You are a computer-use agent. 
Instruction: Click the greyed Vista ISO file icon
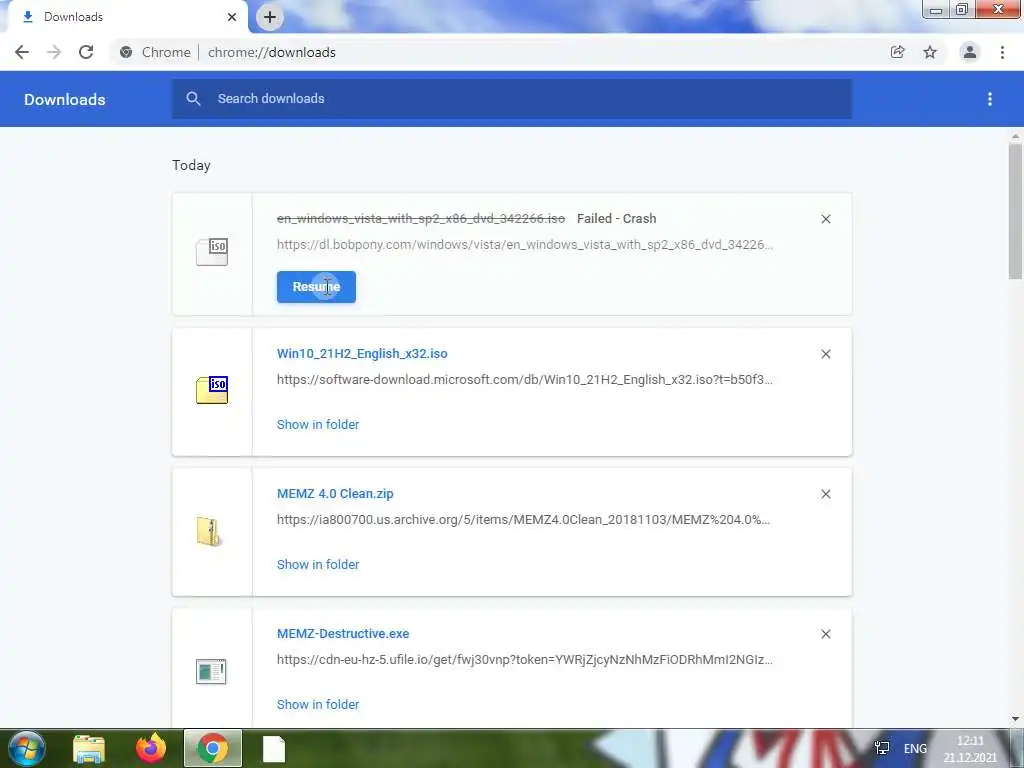point(212,252)
